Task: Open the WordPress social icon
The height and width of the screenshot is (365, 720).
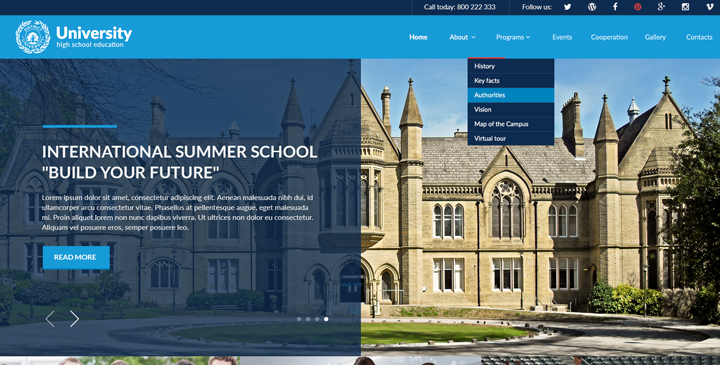Action: (x=592, y=7)
